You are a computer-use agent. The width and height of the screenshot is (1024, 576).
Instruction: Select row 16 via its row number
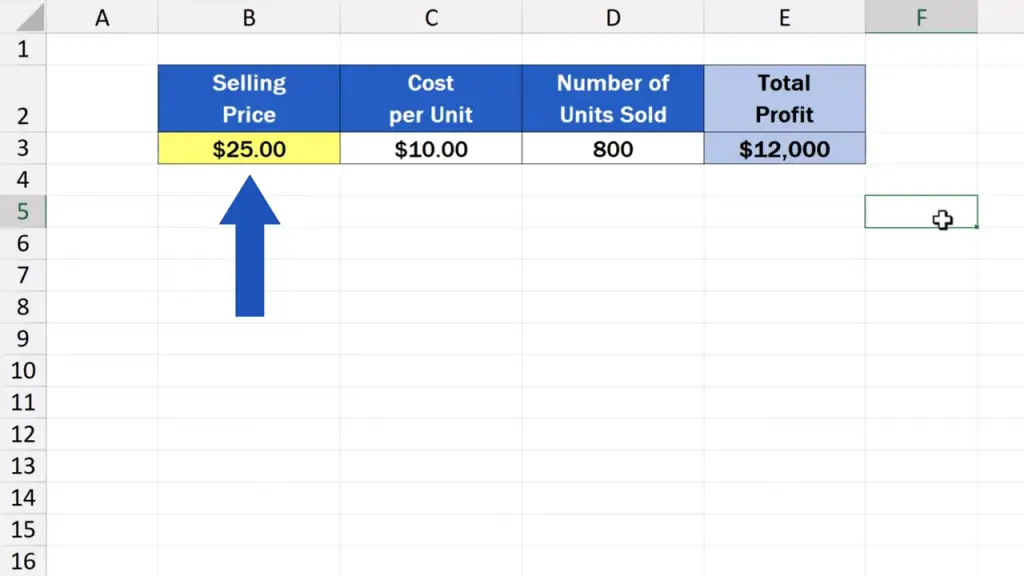23,561
